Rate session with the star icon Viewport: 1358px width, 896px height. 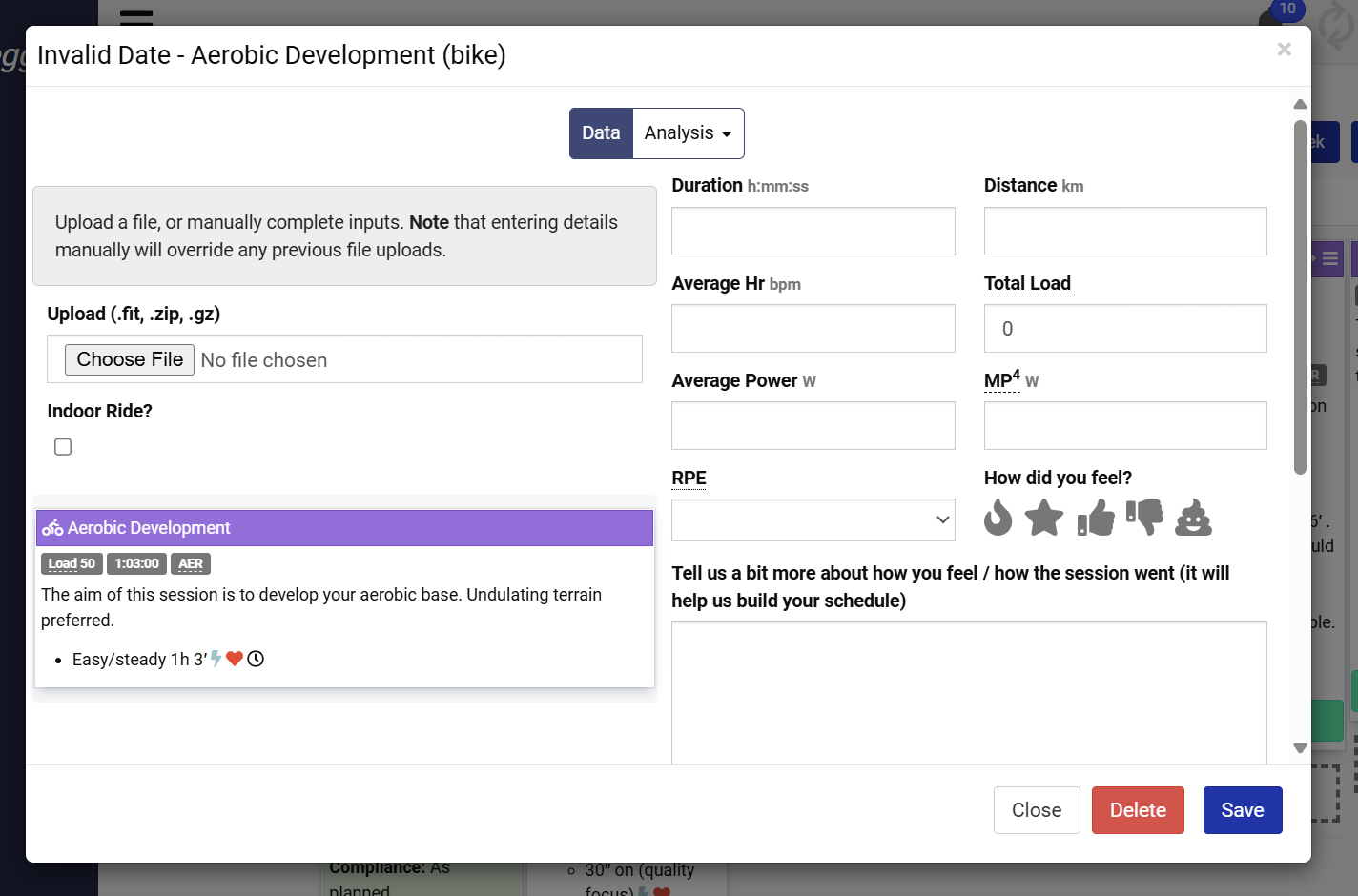[x=1044, y=518]
